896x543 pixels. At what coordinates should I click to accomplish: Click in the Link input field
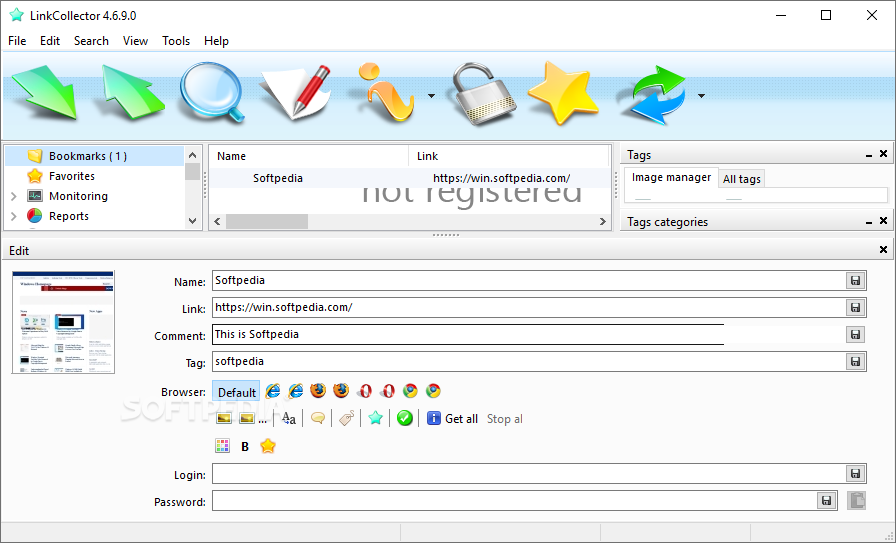(x=529, y=308)
